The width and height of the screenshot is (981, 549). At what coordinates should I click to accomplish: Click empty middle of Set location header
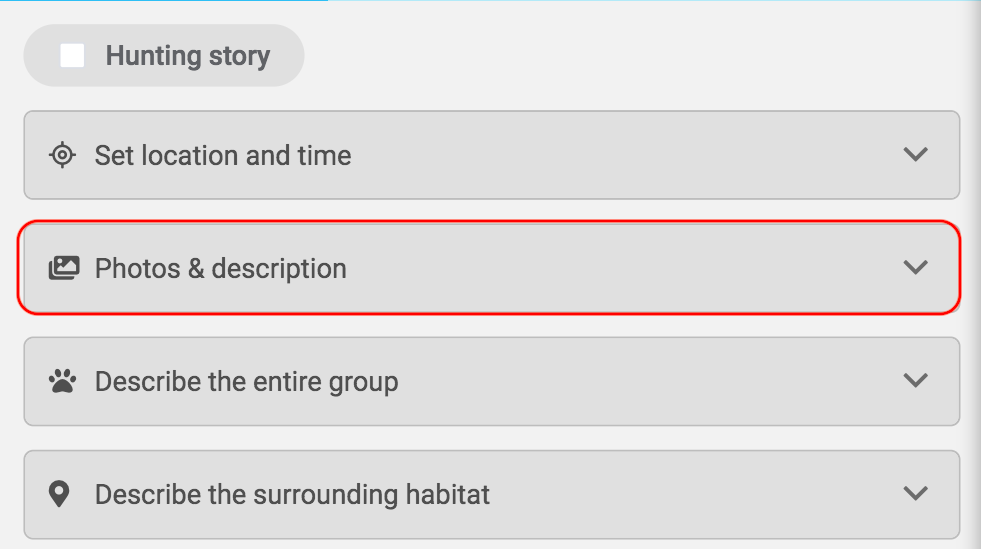620,155
